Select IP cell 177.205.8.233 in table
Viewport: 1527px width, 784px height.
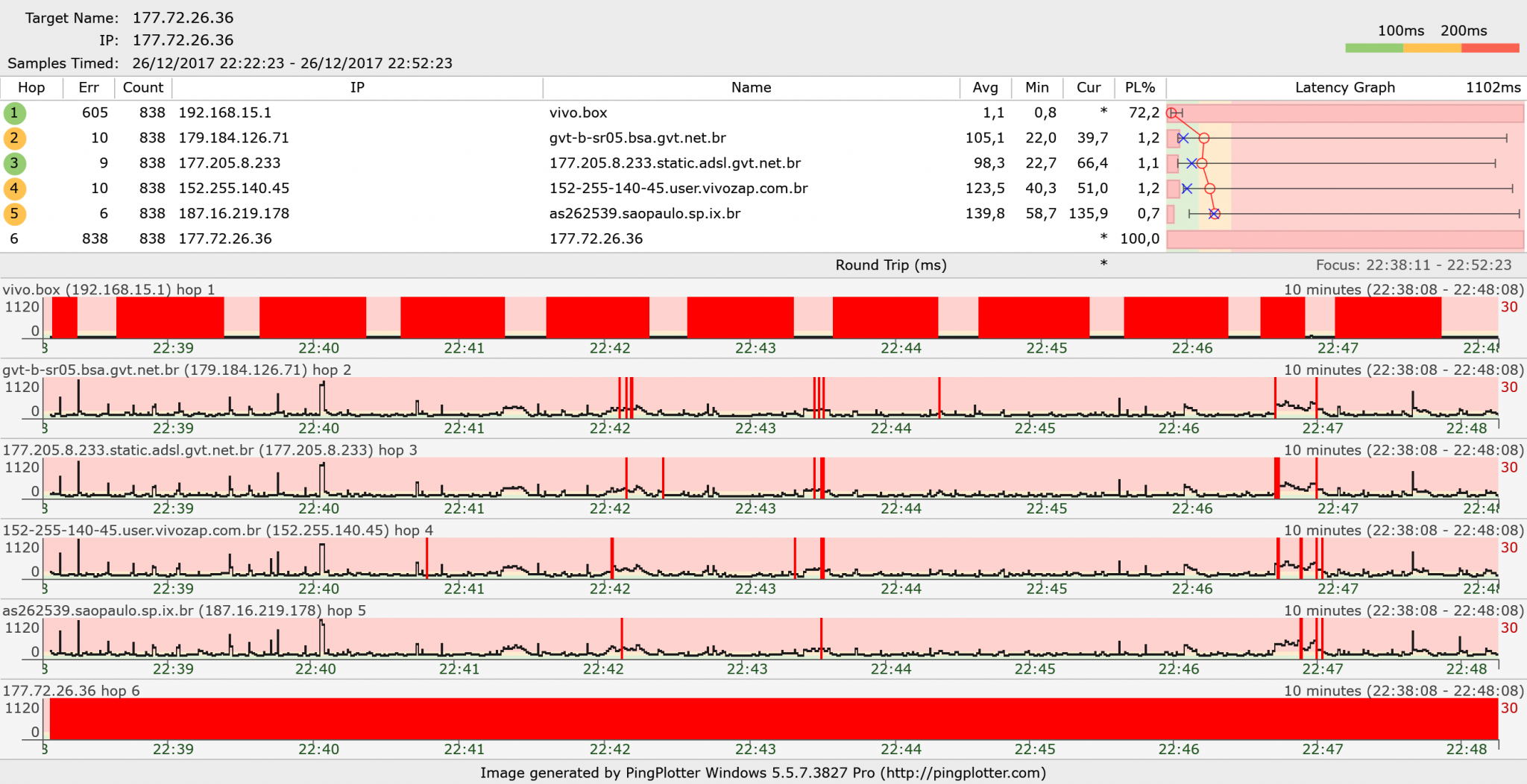[230, 163]
